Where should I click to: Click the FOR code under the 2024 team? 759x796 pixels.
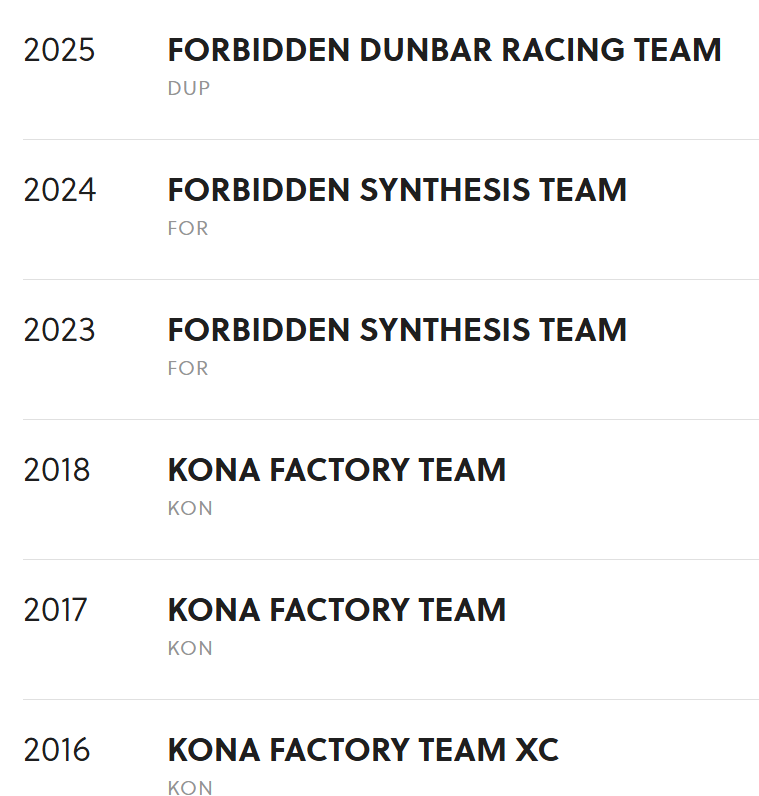click(188, 228)
